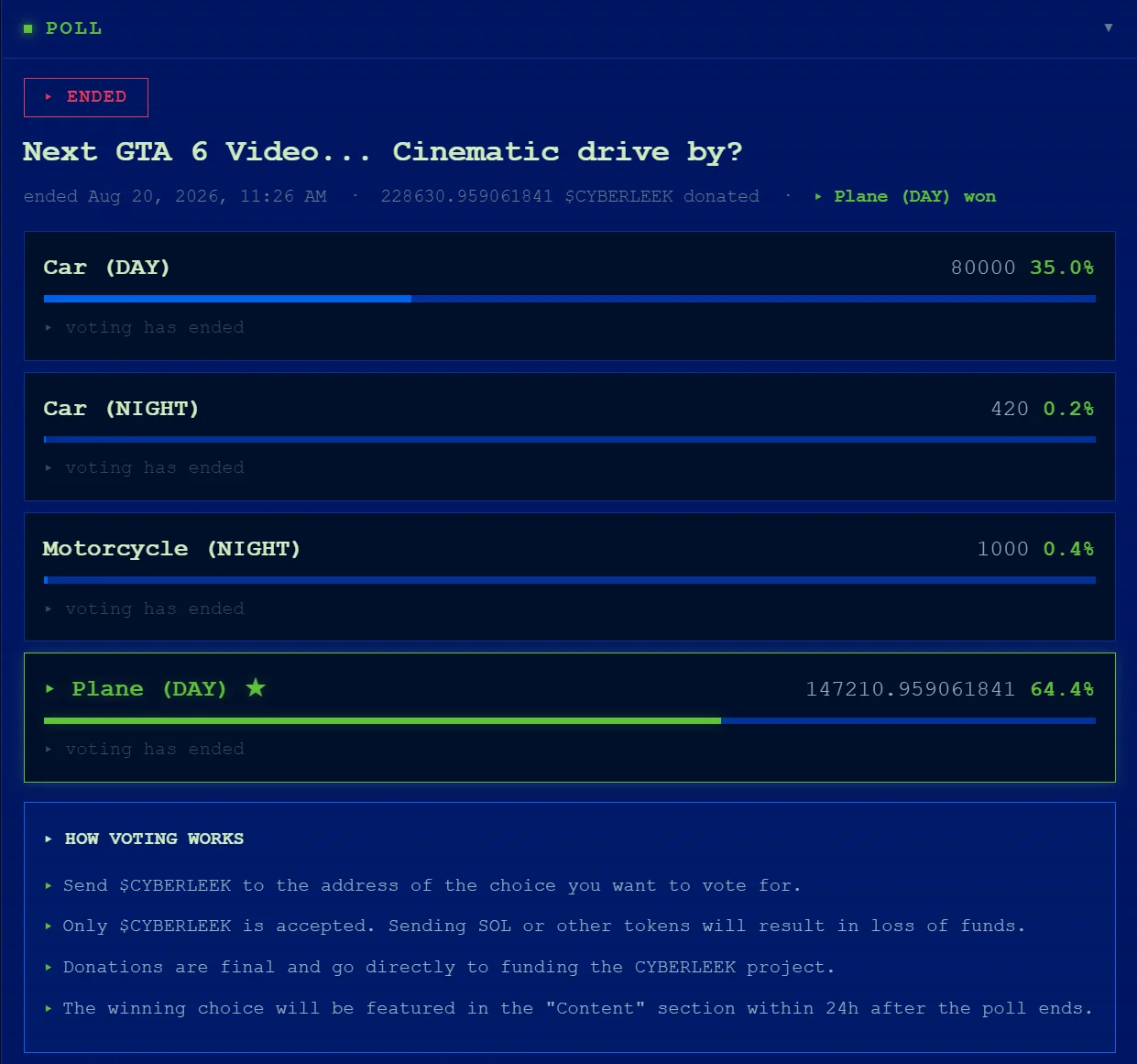1137x1064 pixels.
Task: Click "voting has ended" under Car (NIGHT)
Action: click(x=155, y=467)
